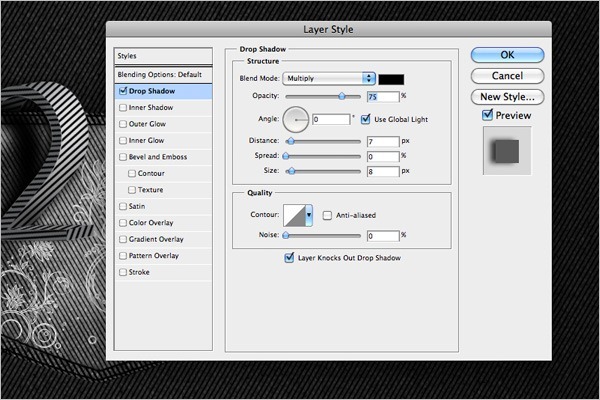600x400 pixels.
Task: Enable the Outer Glow effect checkbox
Action: pos(123,124)
